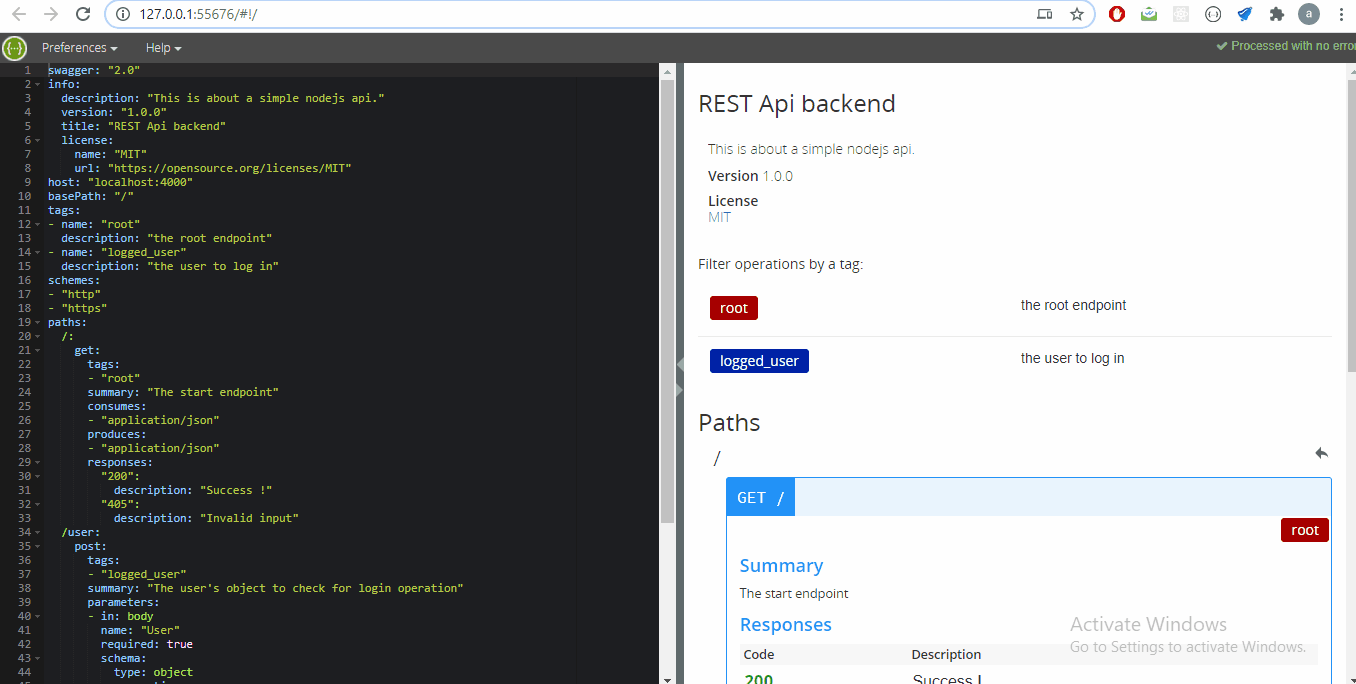Image resolution: width=1356 pixels, height=684 pixels.
Task: Click 'The start endpoint' summary text in preview
Action: pos(794,593)
